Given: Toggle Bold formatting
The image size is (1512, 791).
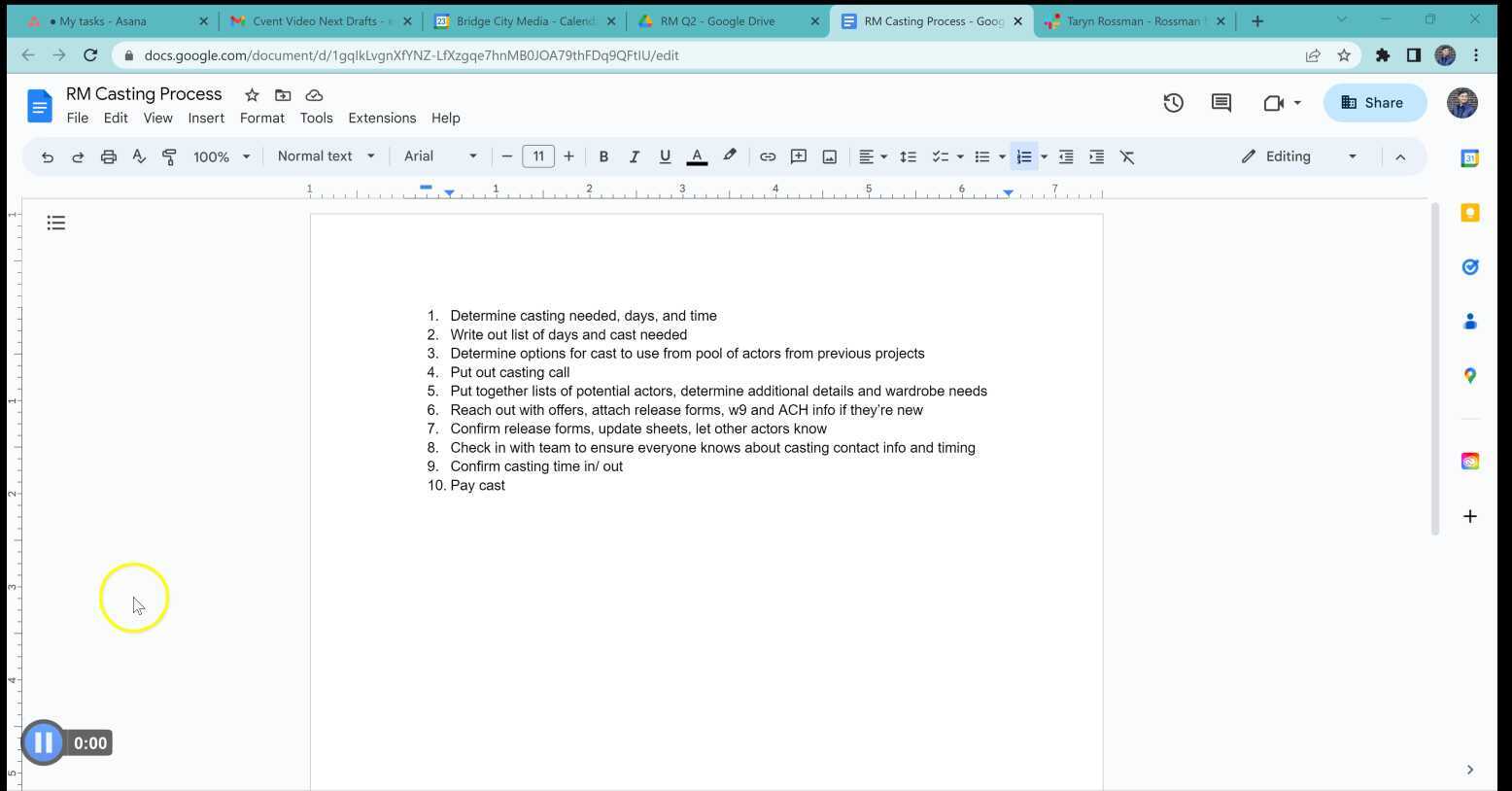Looking at the screenshot, I should tap(603, 156).
